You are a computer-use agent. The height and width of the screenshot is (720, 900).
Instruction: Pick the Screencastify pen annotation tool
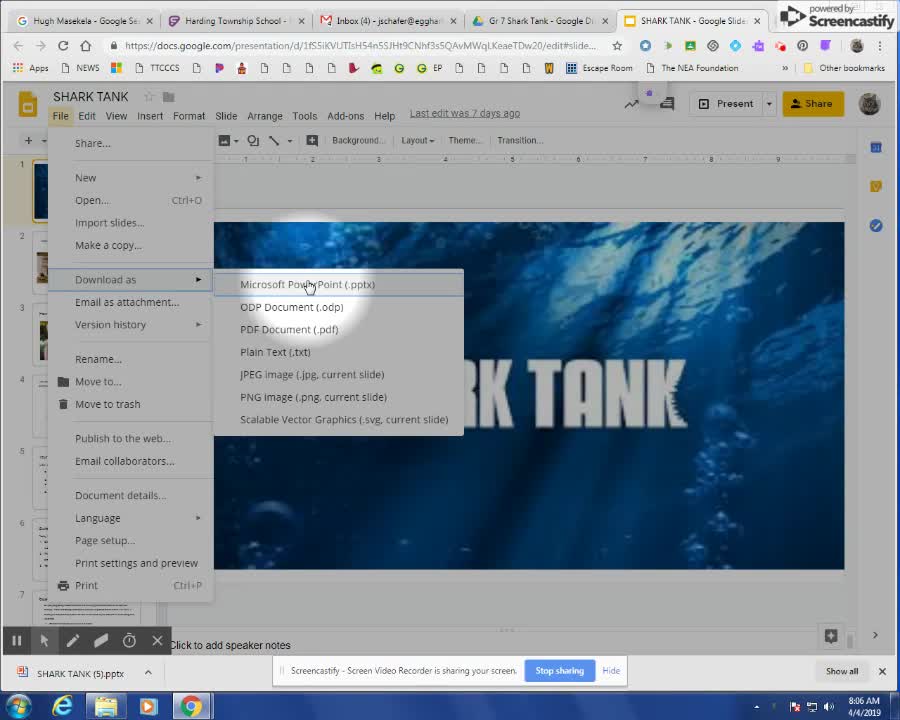(72, 640)
